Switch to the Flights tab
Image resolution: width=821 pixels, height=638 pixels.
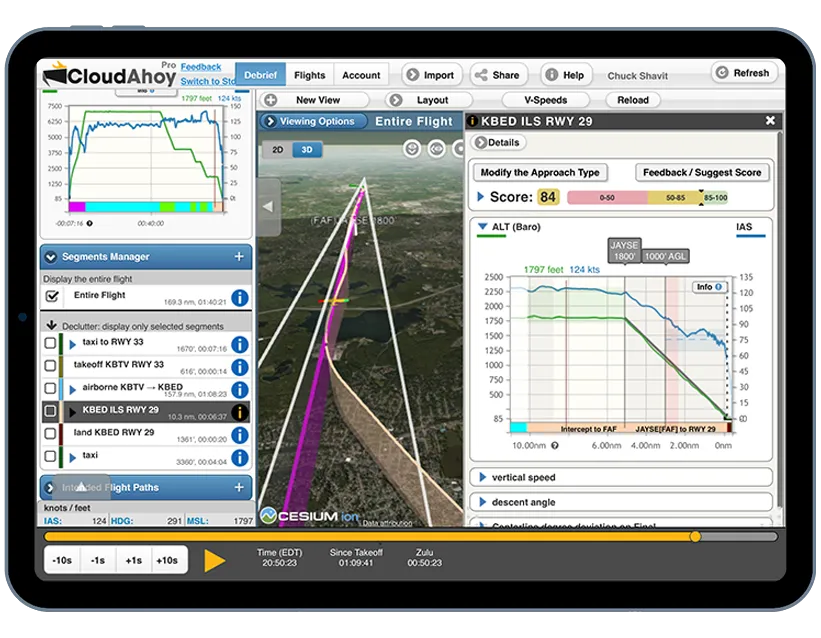pyautogui.click(x=309, y=75)
